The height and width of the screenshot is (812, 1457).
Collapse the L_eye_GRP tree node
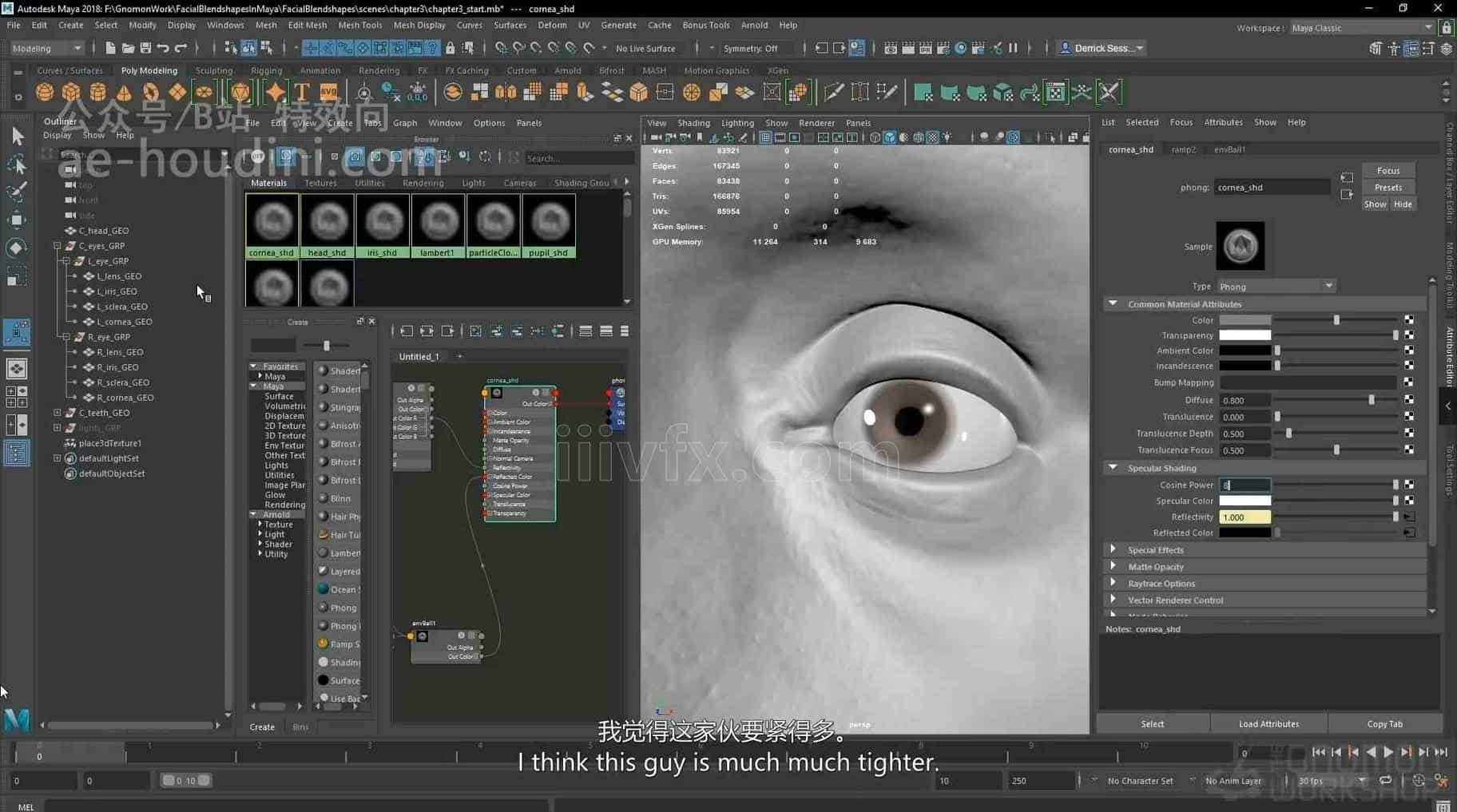[x=66, y=261]
